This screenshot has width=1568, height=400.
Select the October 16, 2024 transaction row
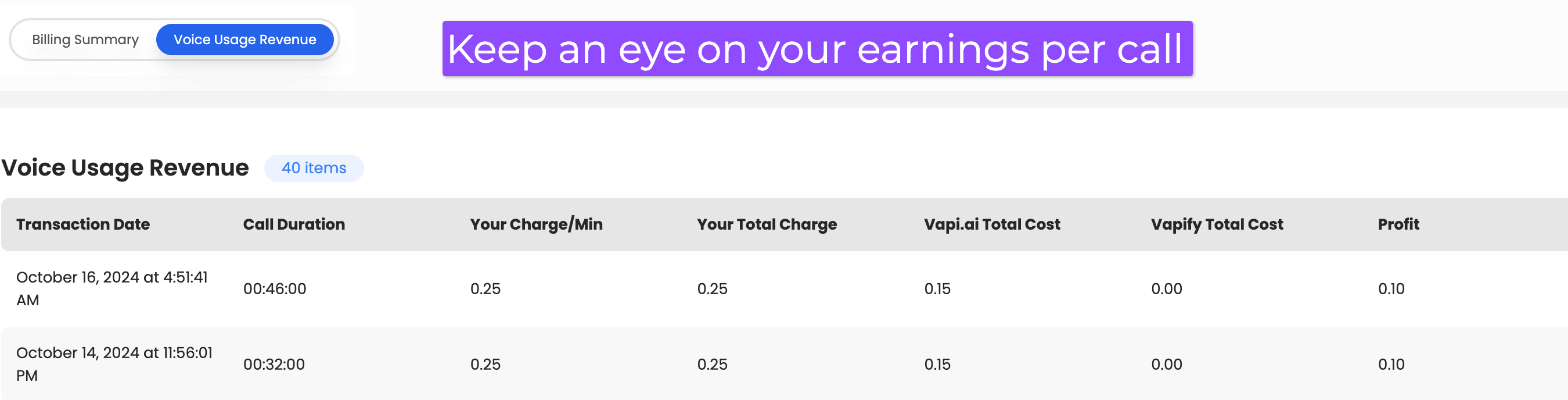[x=784, y=289]
